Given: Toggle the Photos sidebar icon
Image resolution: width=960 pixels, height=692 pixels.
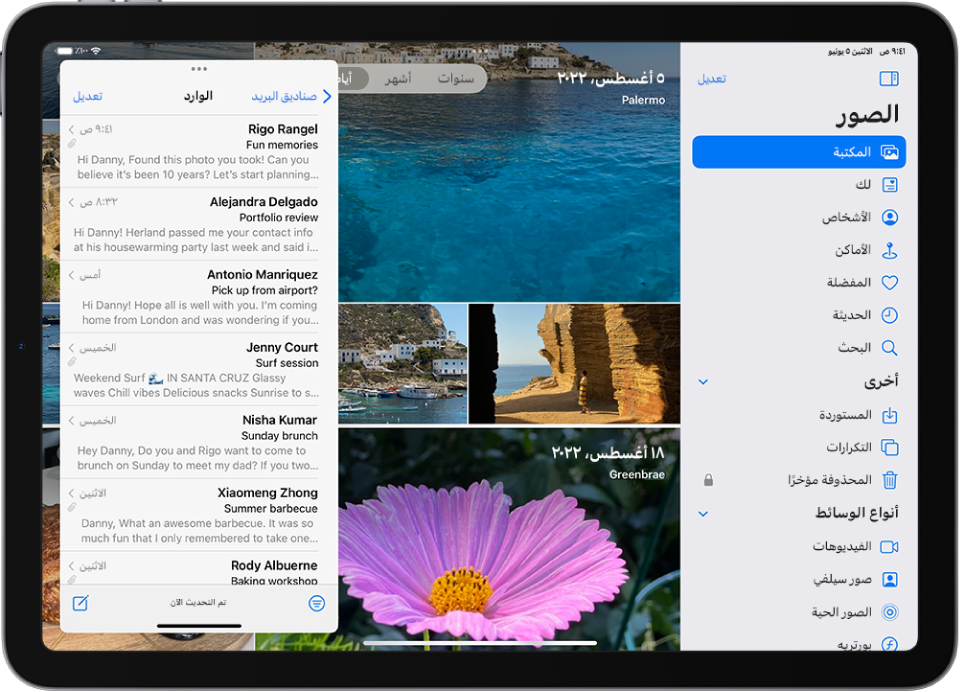Looking at the screenshot, I should (889, 79).
